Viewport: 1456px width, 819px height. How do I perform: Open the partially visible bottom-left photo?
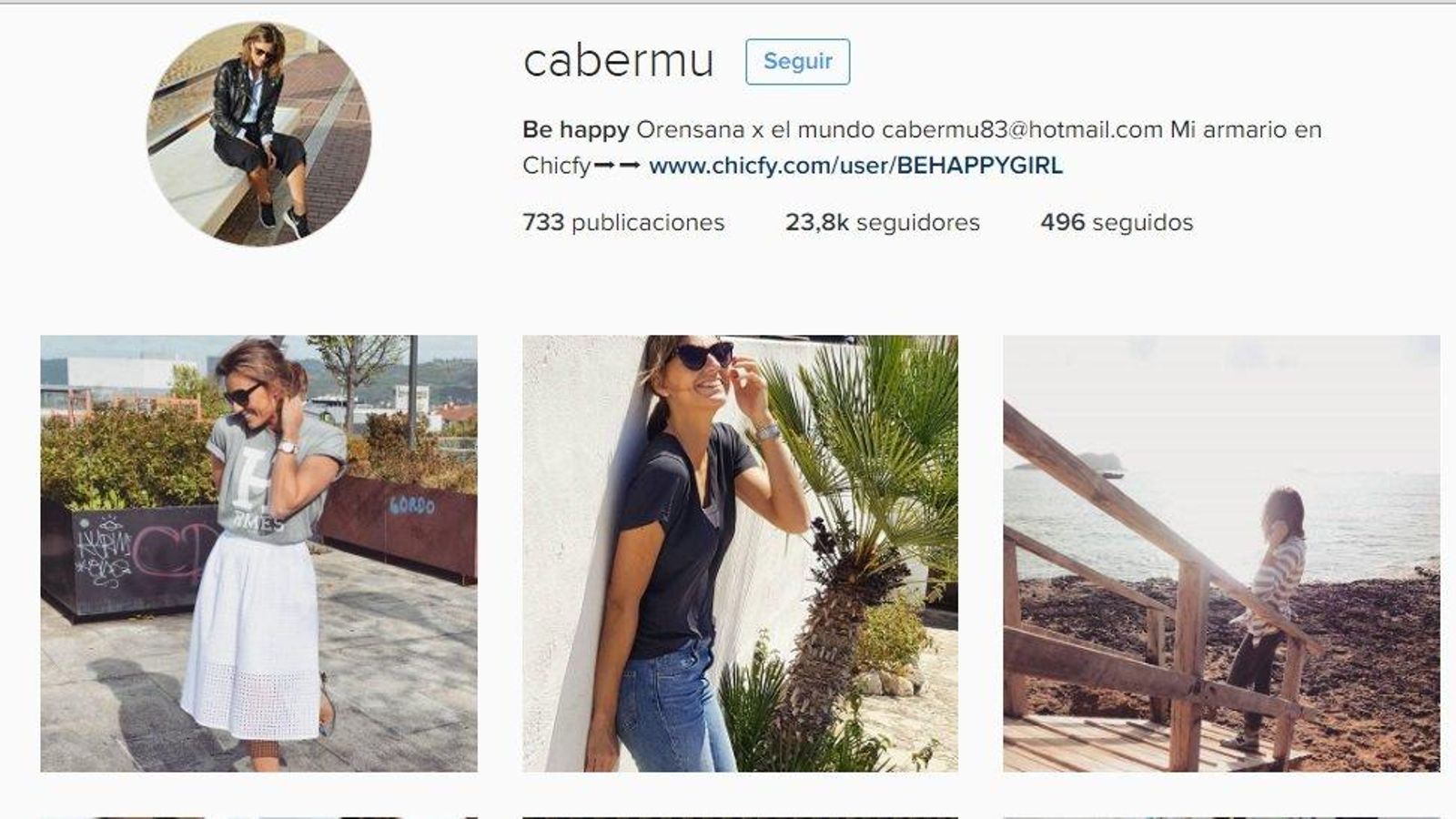point(258,817)
